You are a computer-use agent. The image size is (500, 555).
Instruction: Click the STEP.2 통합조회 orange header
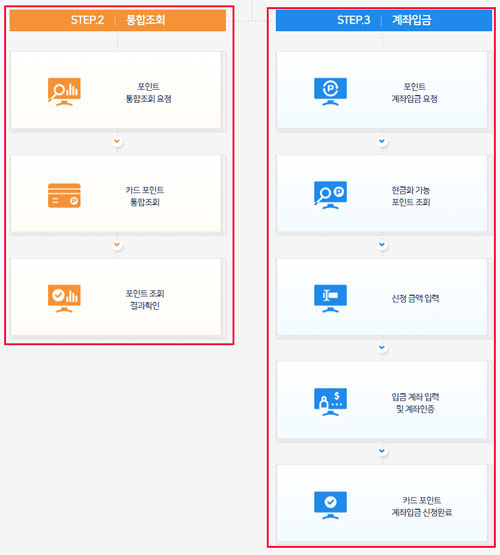pos(118,20)
